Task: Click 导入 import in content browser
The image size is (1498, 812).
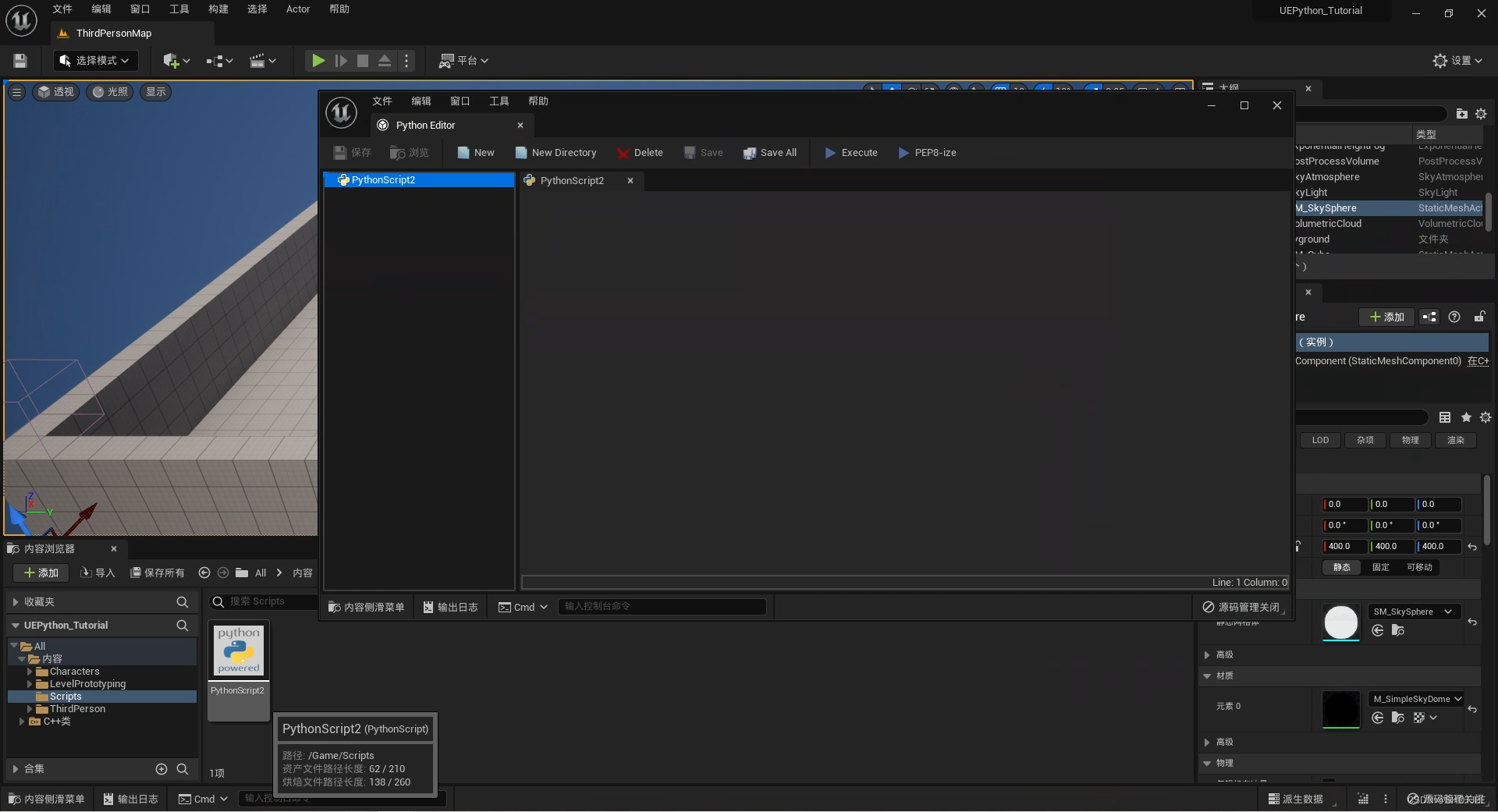Action: pos(98,573)
